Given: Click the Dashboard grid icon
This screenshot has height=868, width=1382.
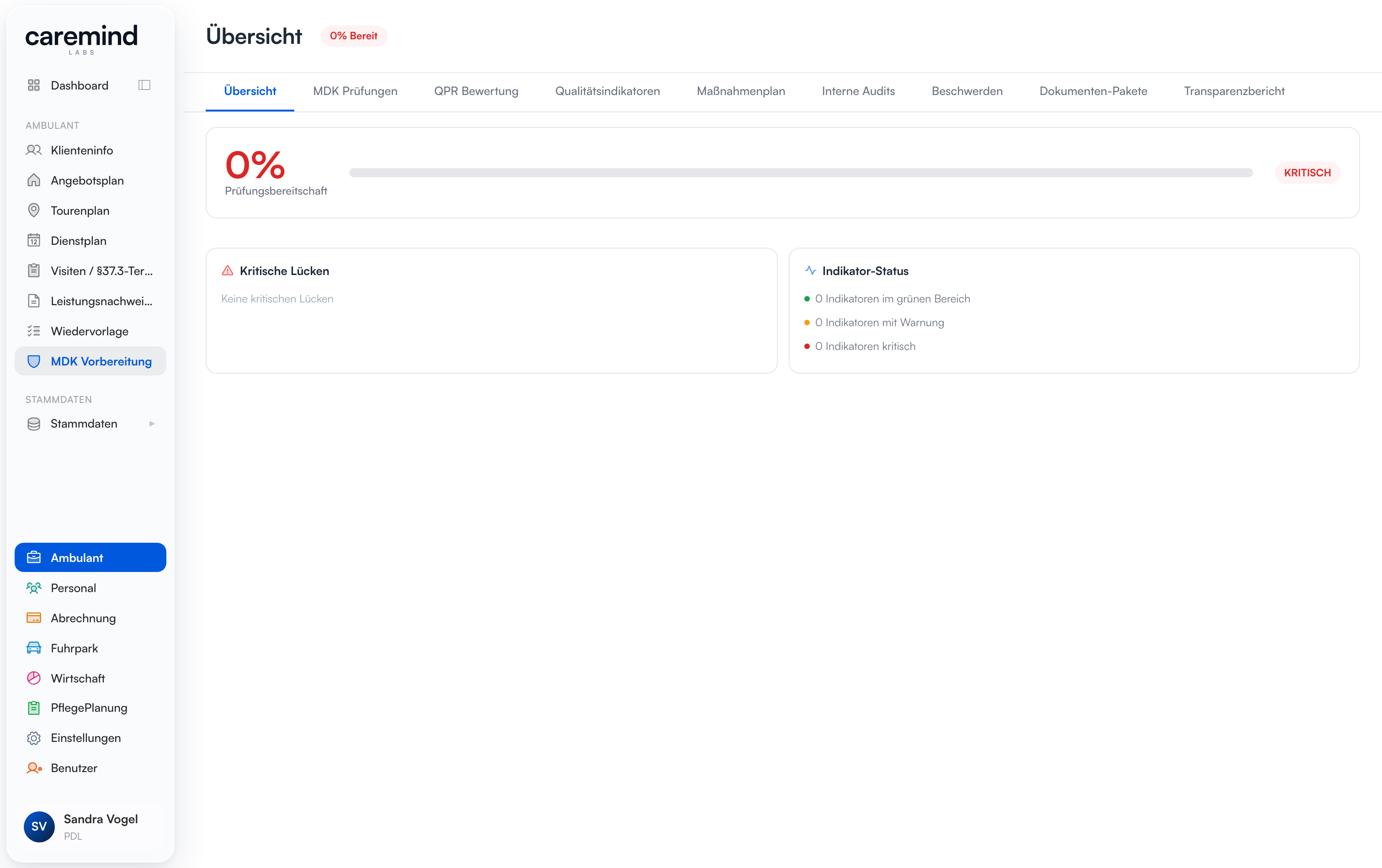Looking at the screenshot, I should pyautogui.click(x=34, y=85).
